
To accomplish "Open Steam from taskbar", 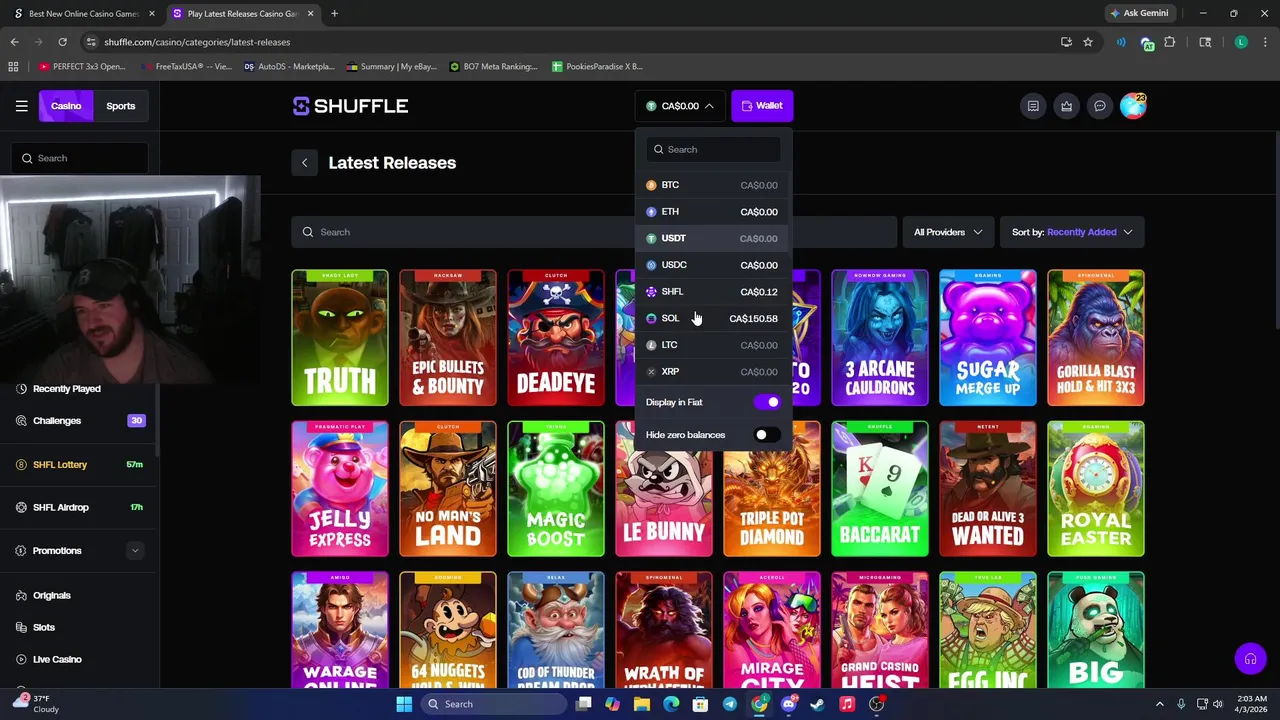I will 817,704.
